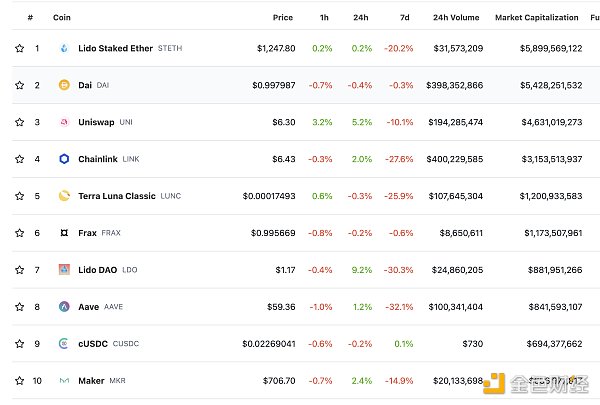Screen dimensions: 600x405
Task: Sort table by Coin header
Action: click(x=62, y=18)
